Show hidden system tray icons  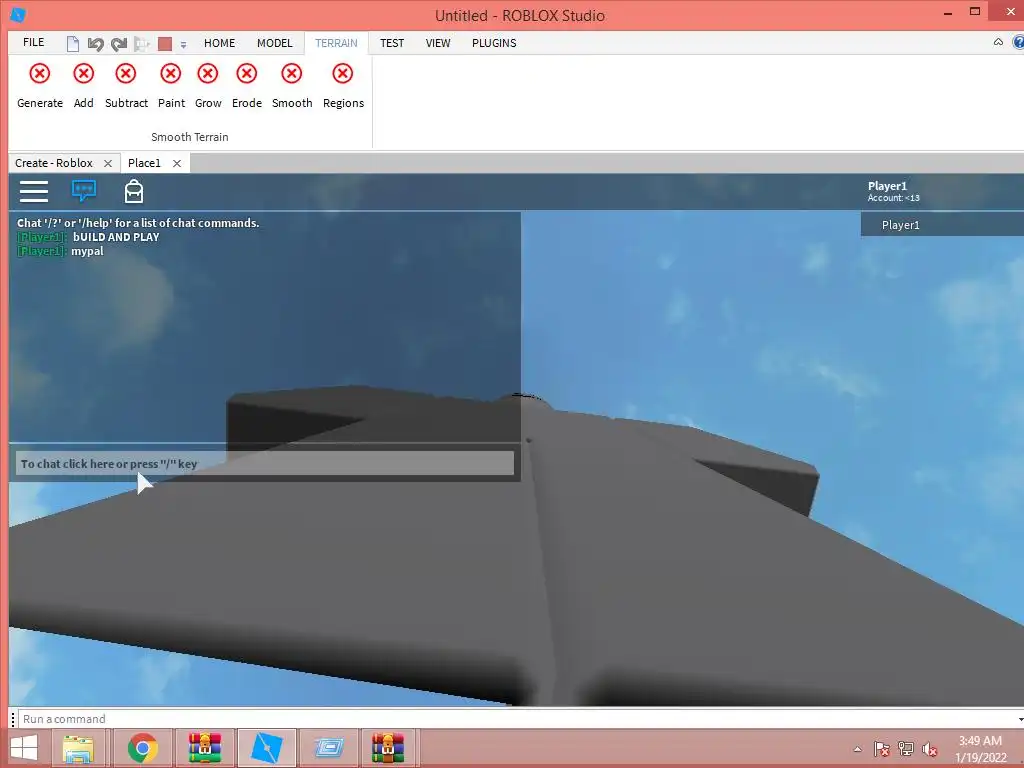[857, 749]
